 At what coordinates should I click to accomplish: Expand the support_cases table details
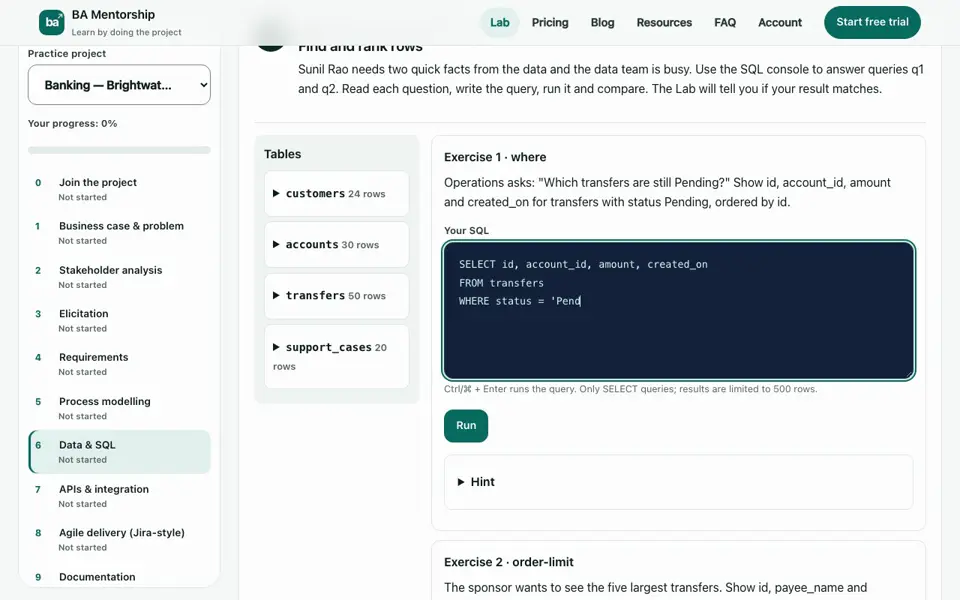(x=336, y=356)
